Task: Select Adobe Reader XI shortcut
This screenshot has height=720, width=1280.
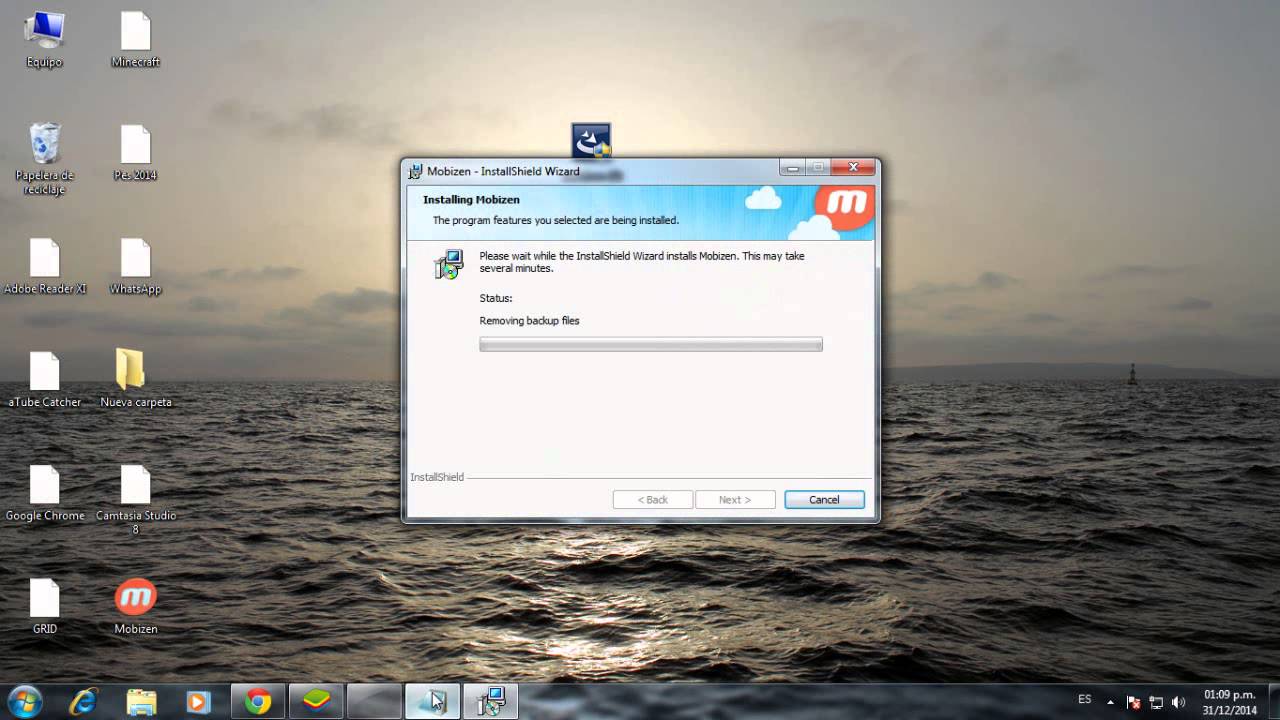Action: click(x=45, y=267)
